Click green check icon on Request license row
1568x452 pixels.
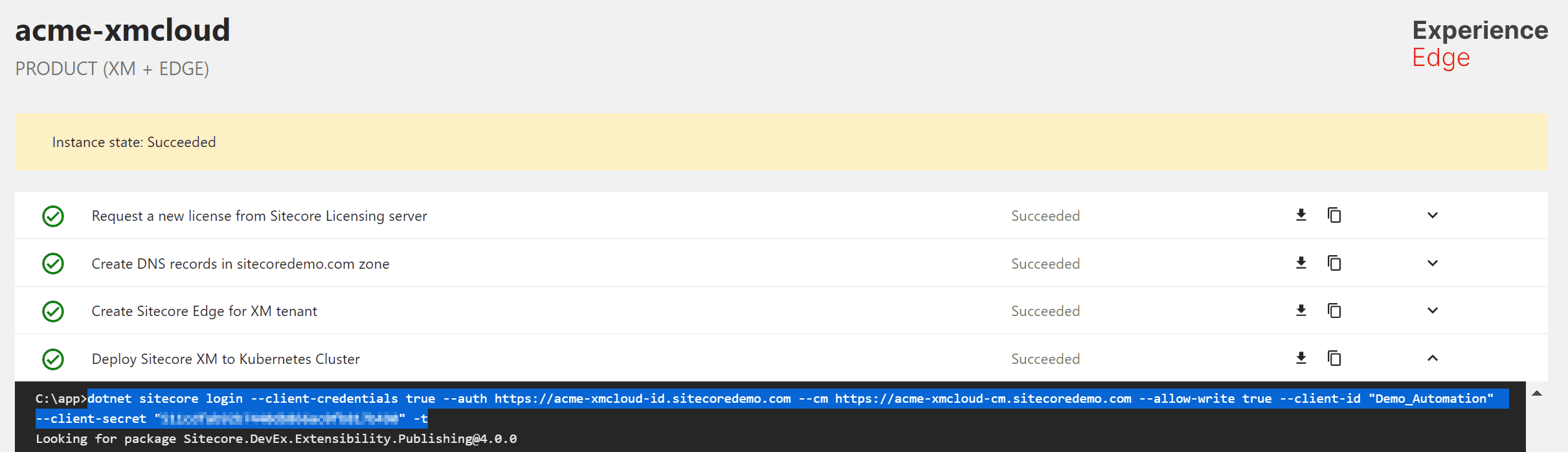(x=53, y=216)
